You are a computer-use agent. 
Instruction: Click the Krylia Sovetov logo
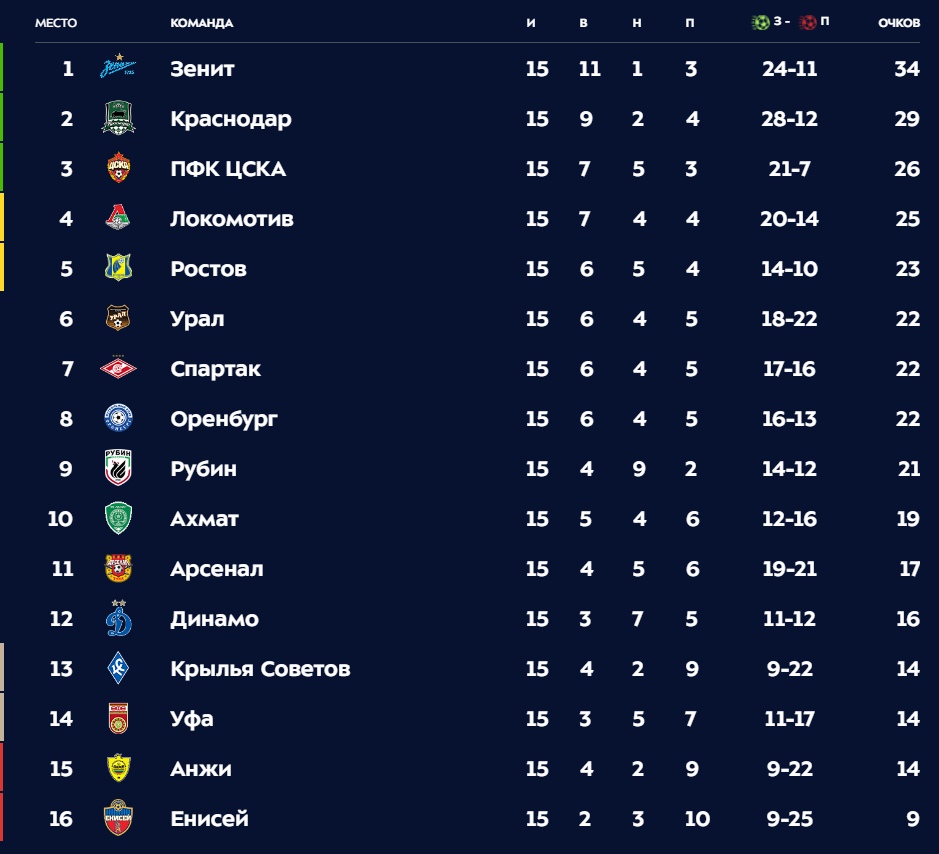click(x=118, y=669)
